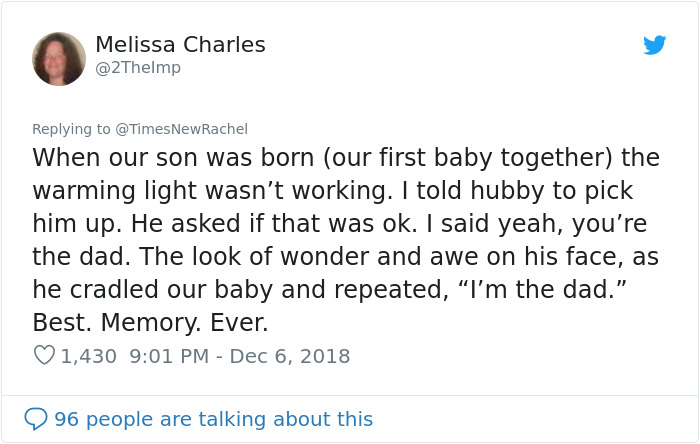The height and width of the screenshot is (444, 700).
Task: Like the tweet with the heart icon
Action: coord(43,355)
